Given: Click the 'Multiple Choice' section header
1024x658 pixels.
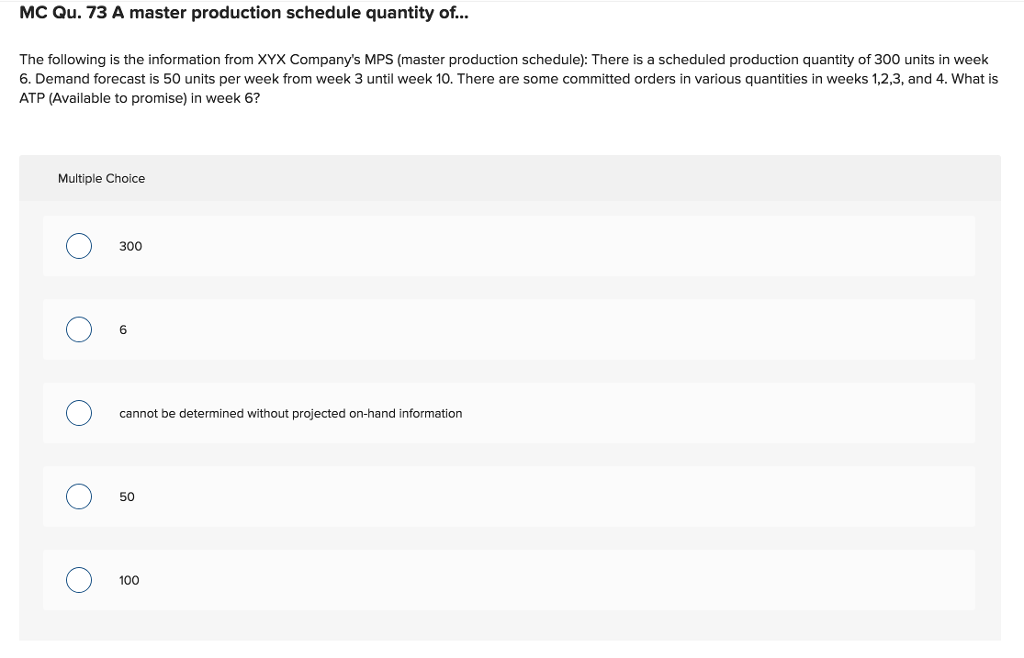Looking at the screenshot, I should (x=102, y=178).
